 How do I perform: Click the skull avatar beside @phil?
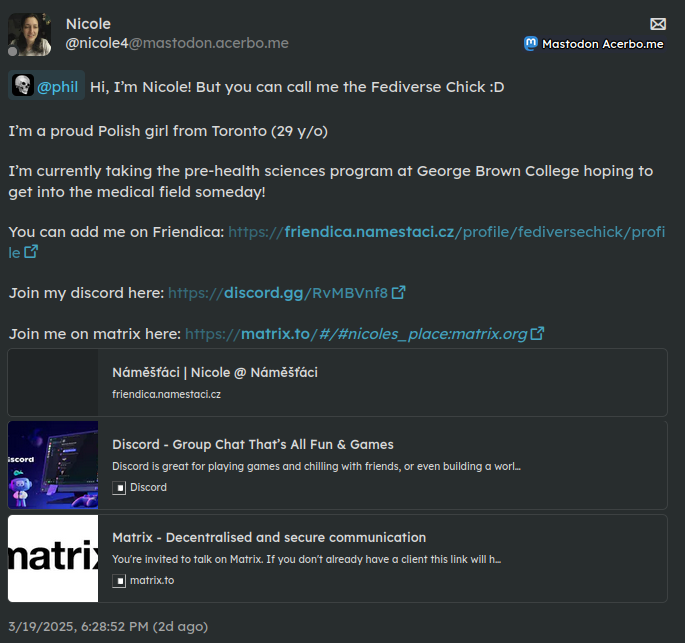(22, 87)
